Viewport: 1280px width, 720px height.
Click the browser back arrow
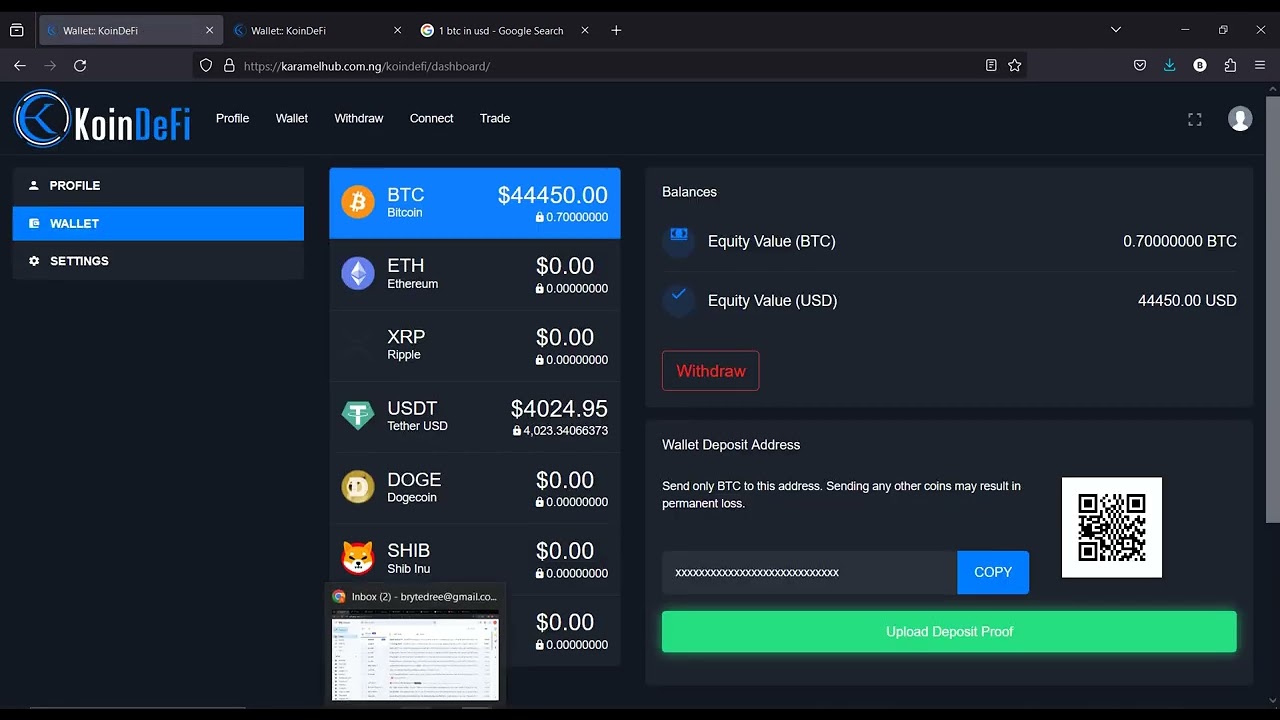pos(20,65)
